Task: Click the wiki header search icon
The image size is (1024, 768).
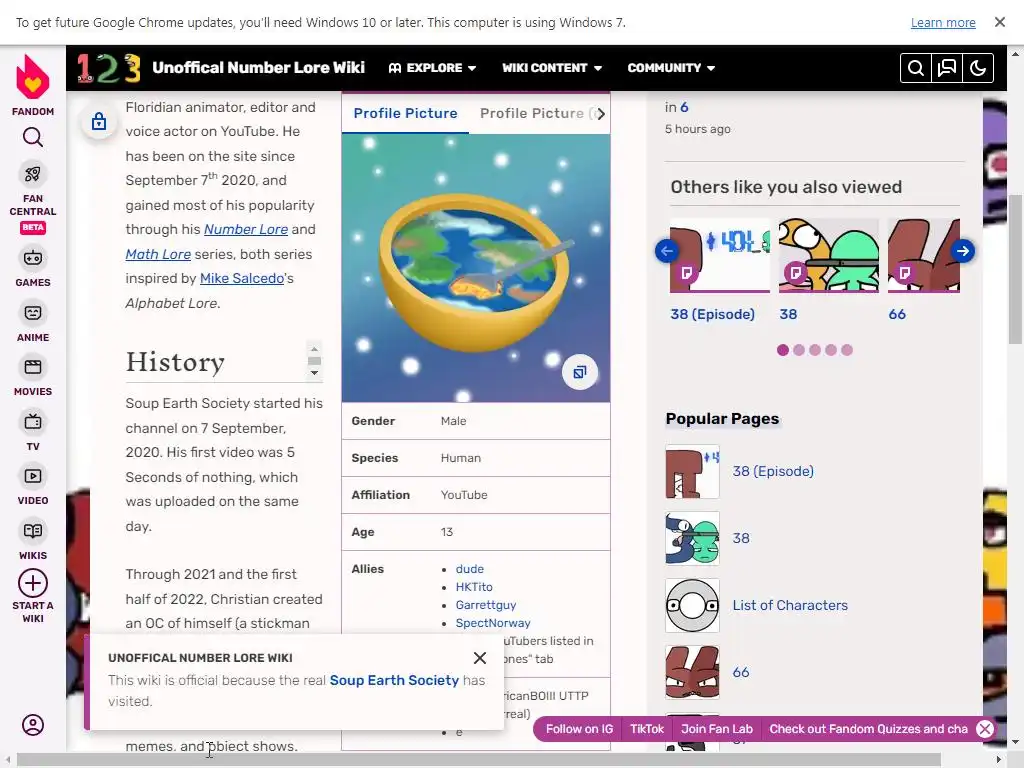Action: (916, 68)
